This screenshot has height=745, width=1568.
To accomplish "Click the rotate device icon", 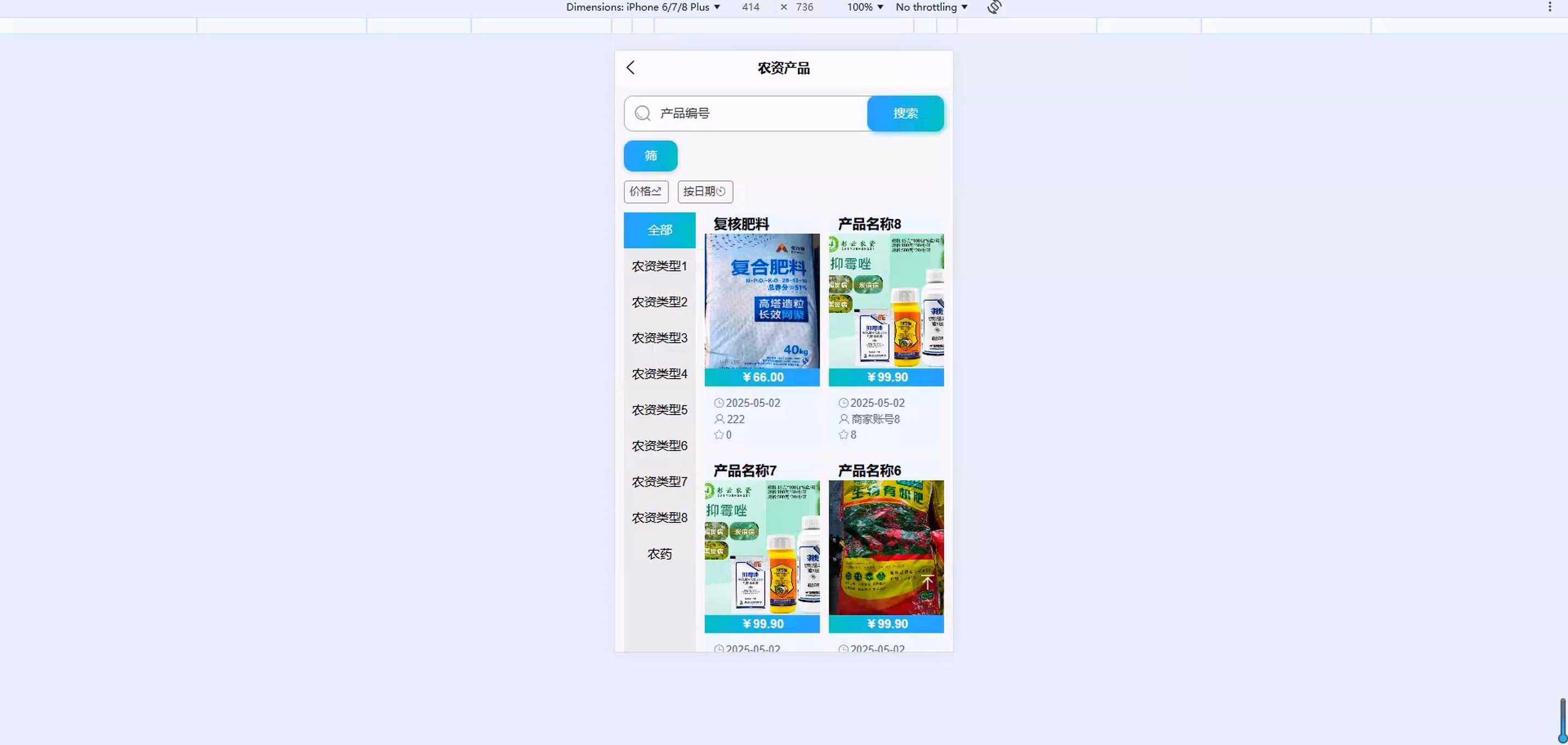I will [x=994, y=7].
